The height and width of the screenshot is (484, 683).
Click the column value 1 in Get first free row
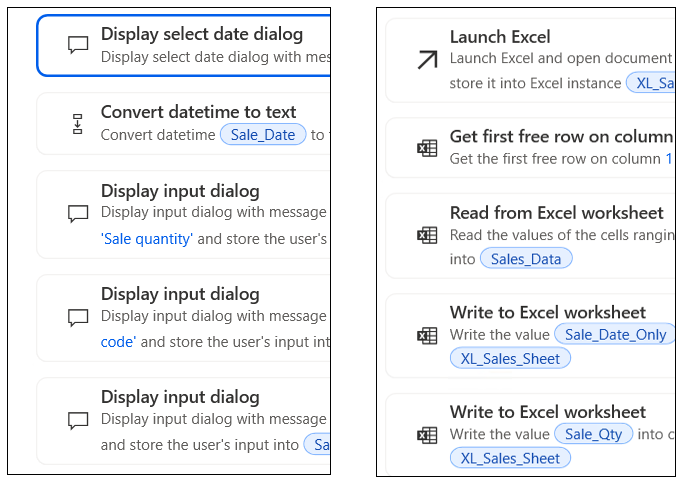click(669, 159)
